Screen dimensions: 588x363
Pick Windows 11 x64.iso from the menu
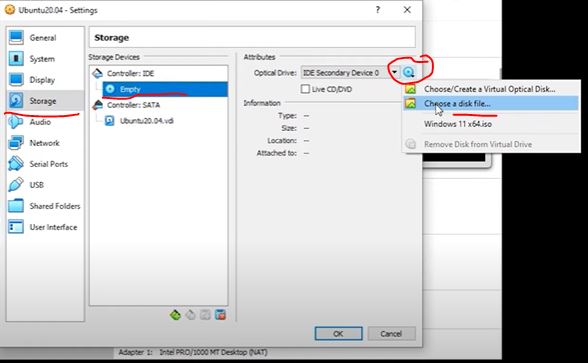(x=490, y=124)
